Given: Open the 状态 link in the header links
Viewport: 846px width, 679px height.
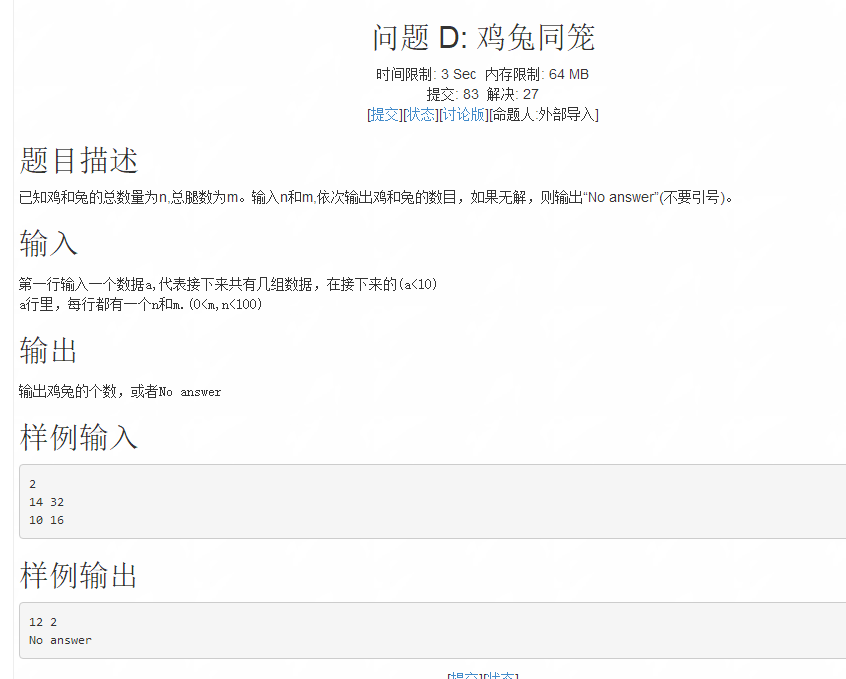Looking at the screenshot, I should [x=420, y=114].
